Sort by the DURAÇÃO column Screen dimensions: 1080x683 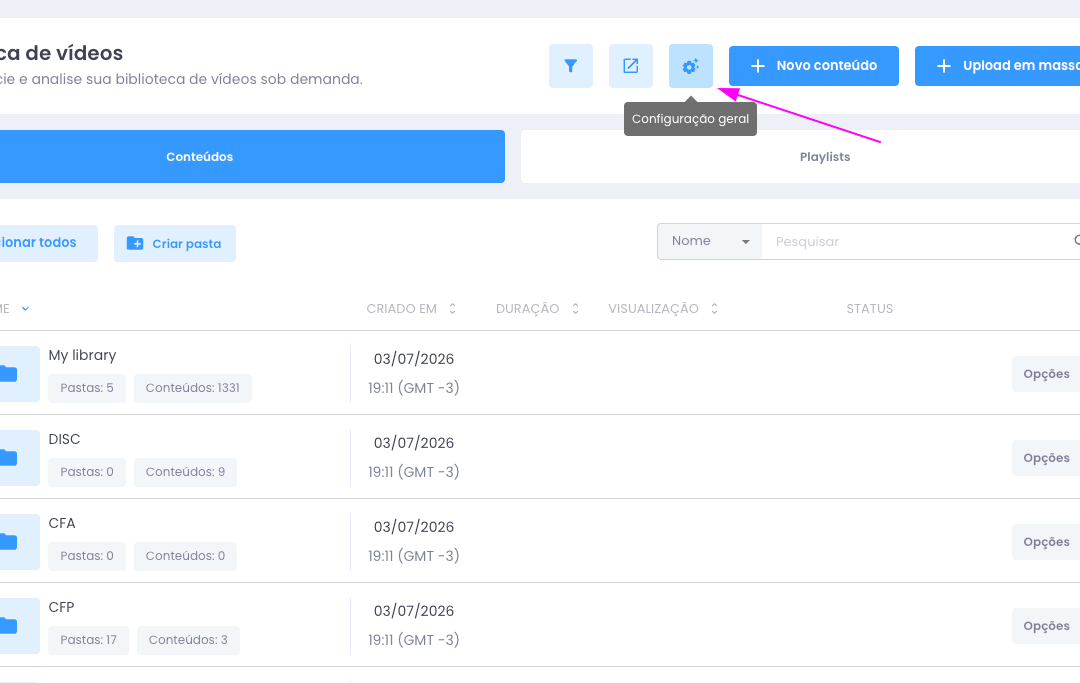(537, 308)
